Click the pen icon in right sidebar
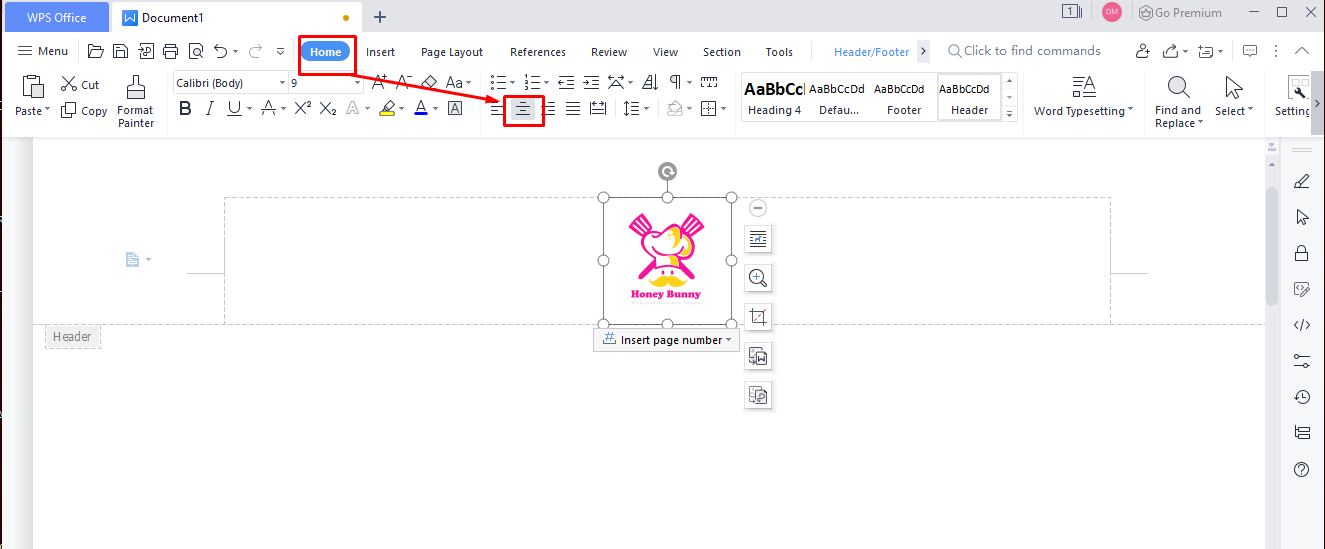This screenshot has width=1325, height=549. tap(1302, 181)
